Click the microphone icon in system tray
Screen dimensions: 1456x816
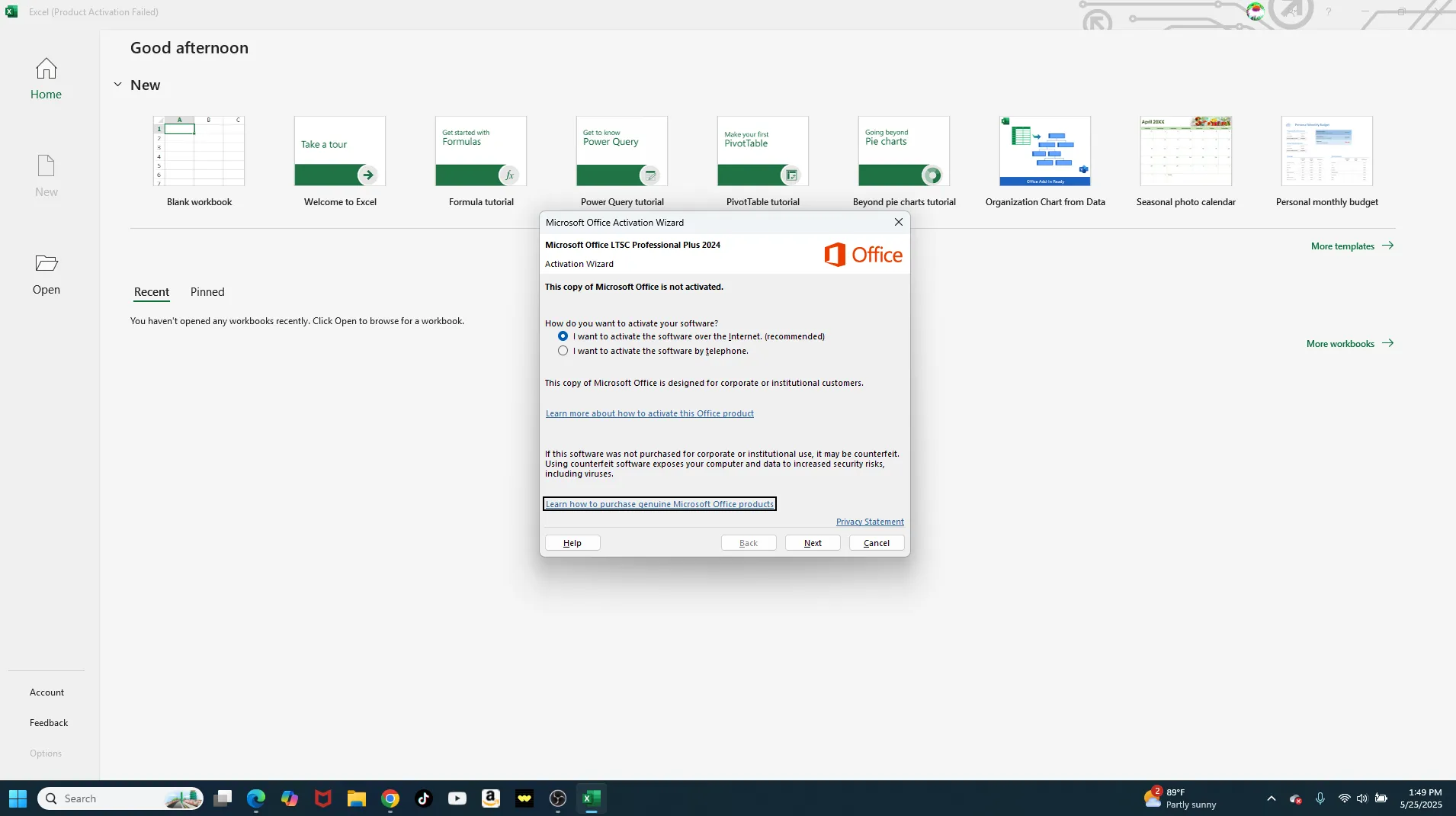pyautogui.click(x=1320, y=798)
